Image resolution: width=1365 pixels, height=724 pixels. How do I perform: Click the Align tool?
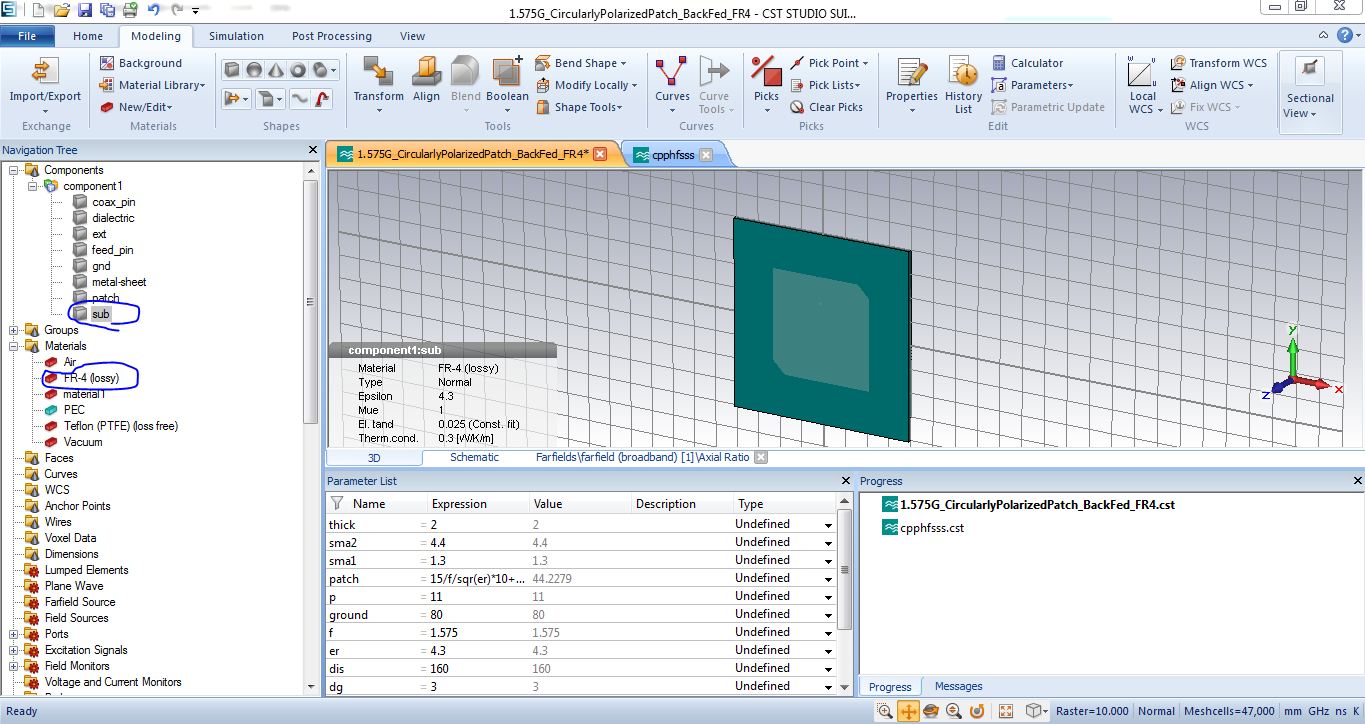click(427, 80)
